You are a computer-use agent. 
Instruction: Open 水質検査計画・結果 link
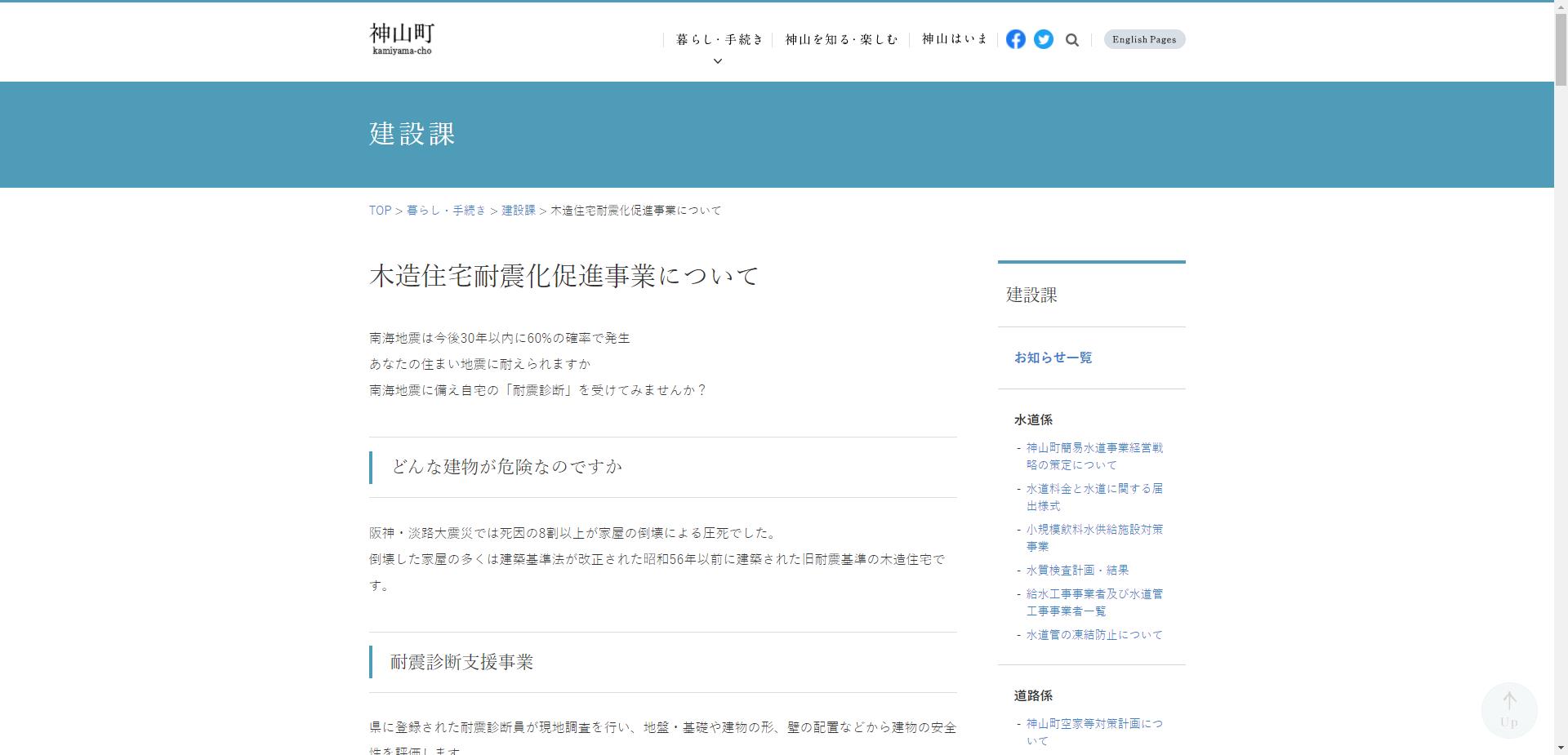click(1076, 570)
